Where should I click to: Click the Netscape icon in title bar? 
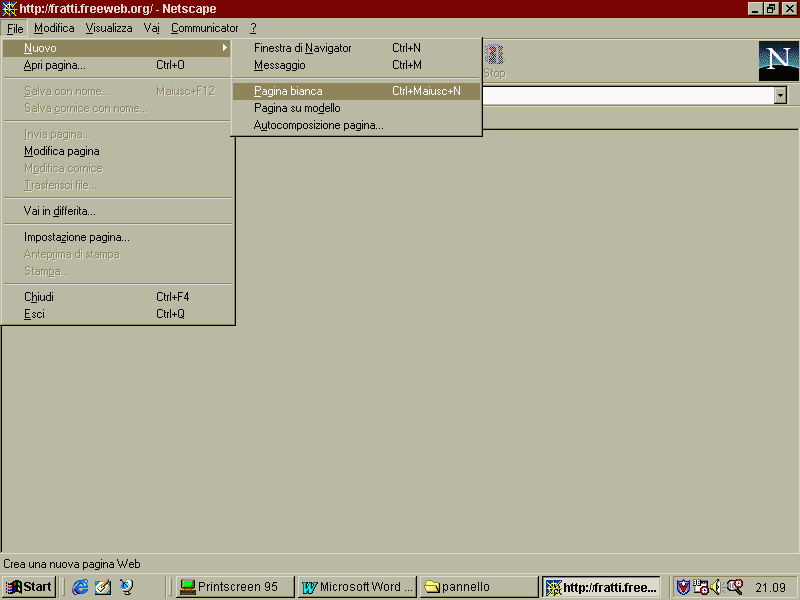[9, 9]
